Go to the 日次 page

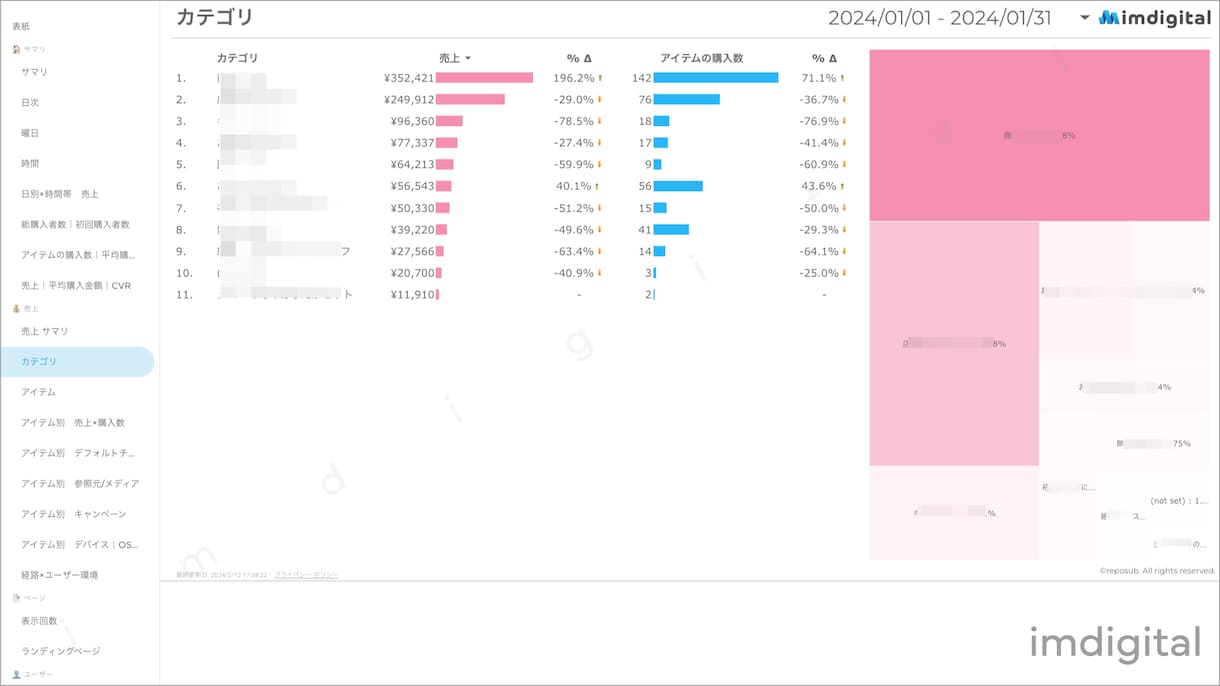tap(30, 102)
